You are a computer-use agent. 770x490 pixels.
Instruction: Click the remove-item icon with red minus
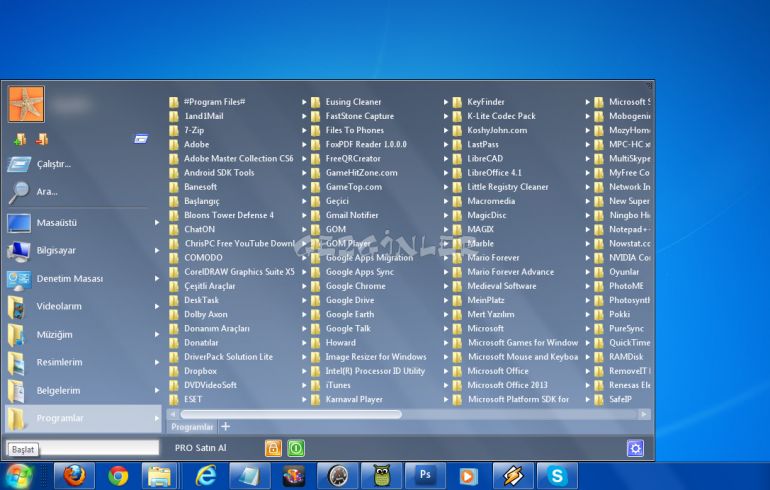[42, 139]
